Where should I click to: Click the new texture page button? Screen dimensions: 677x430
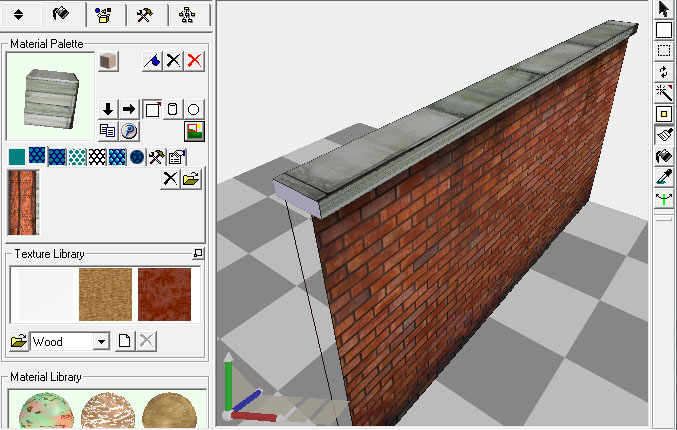tap(125, 342)
